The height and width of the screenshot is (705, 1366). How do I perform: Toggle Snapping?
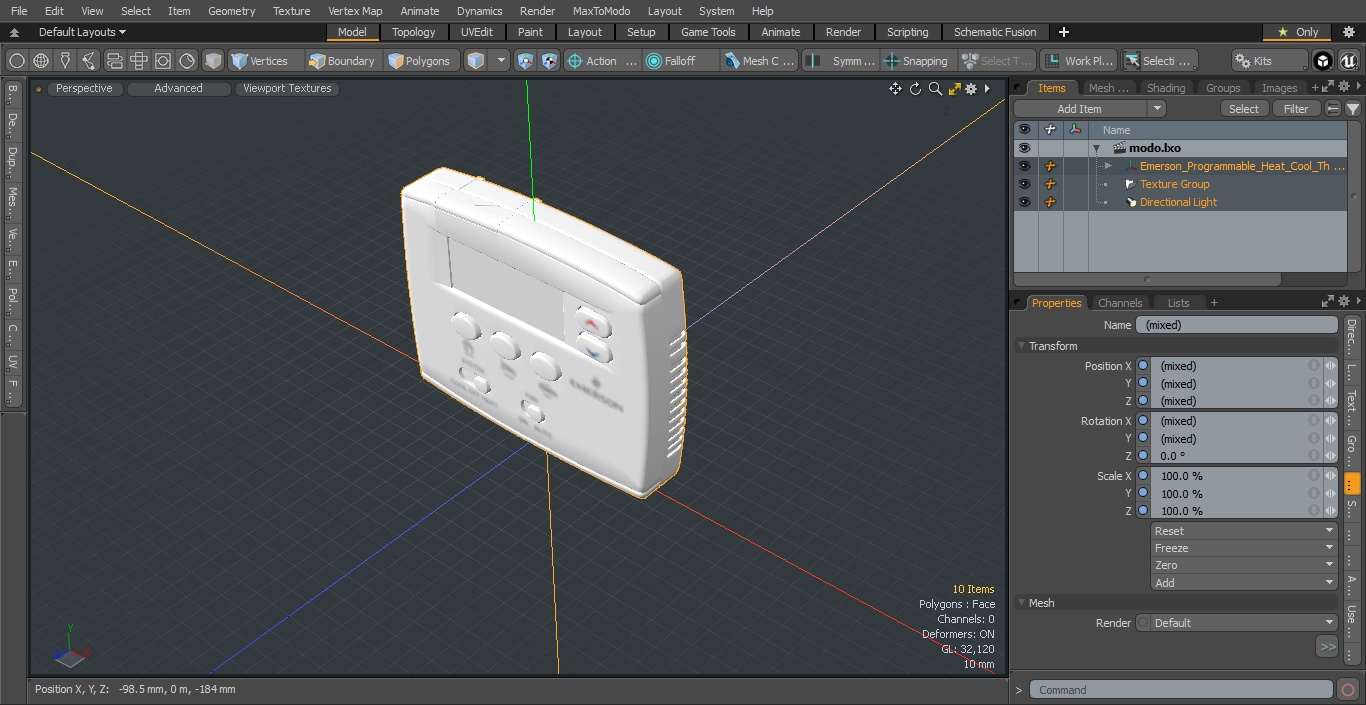pos(916,61)
